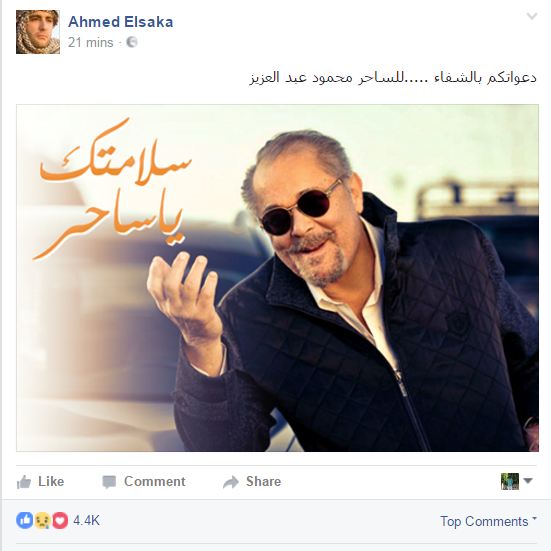Click the Arabic post caption text
Viewport: 551px width, 551px height.
pyautogui.click(x=393, y=78)
